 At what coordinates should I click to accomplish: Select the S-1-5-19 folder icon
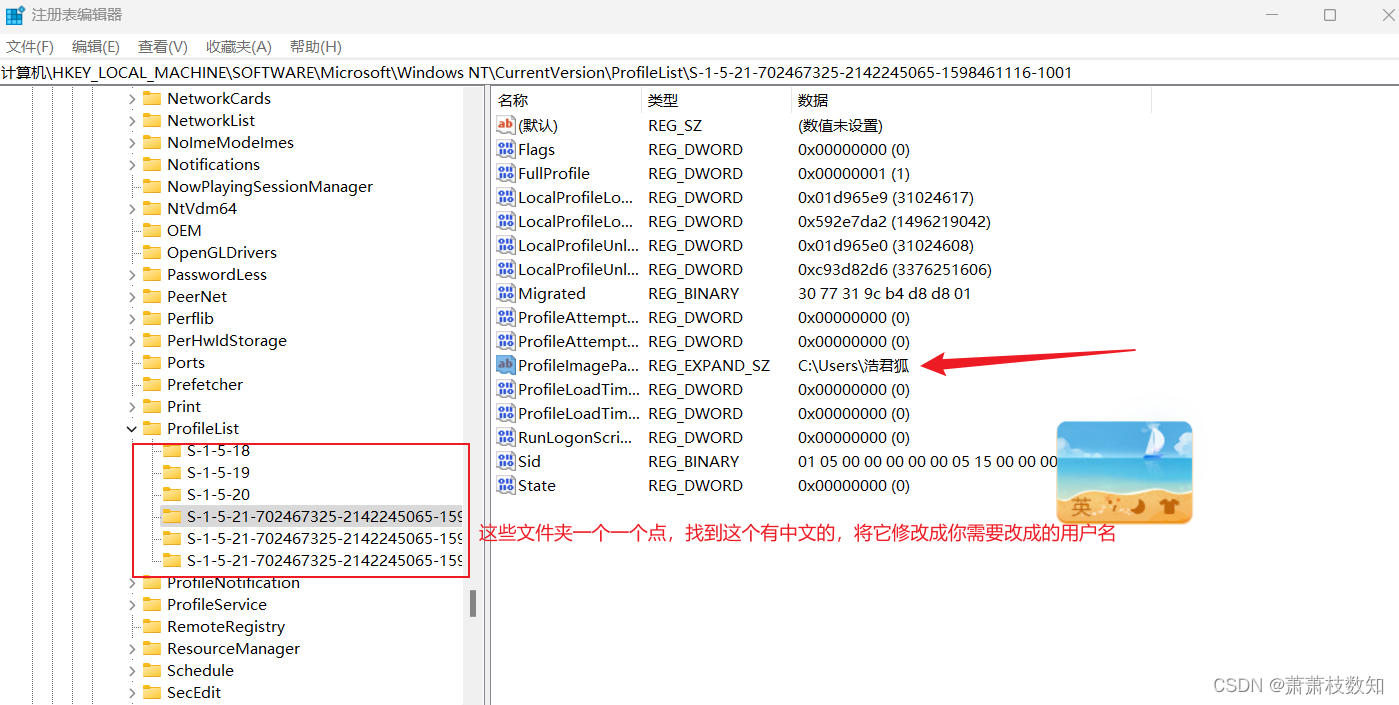172,472
